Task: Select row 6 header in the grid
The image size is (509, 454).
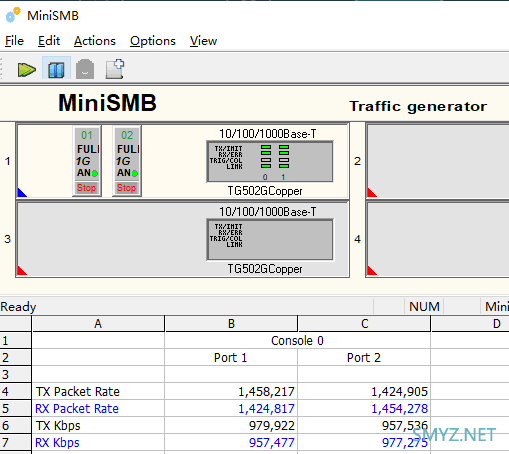Action: (15, 425)
